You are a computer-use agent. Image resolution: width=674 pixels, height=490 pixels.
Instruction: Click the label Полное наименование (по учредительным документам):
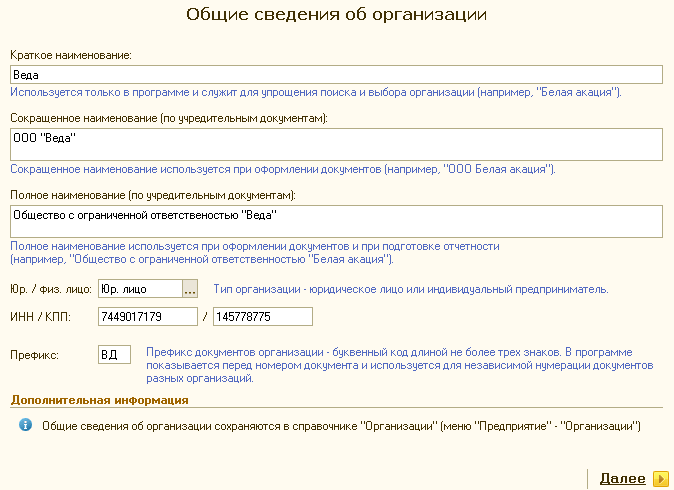pos(153,195)
